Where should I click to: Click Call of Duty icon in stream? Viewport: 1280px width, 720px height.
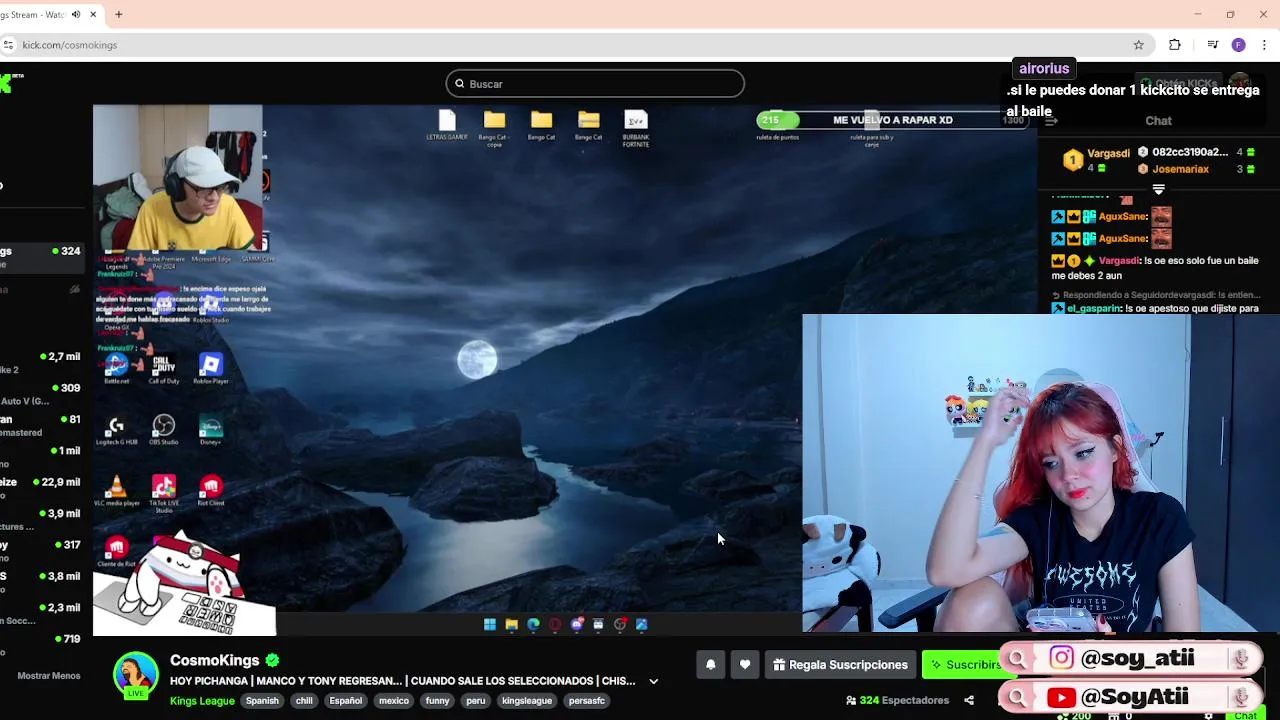pos(164,369)
